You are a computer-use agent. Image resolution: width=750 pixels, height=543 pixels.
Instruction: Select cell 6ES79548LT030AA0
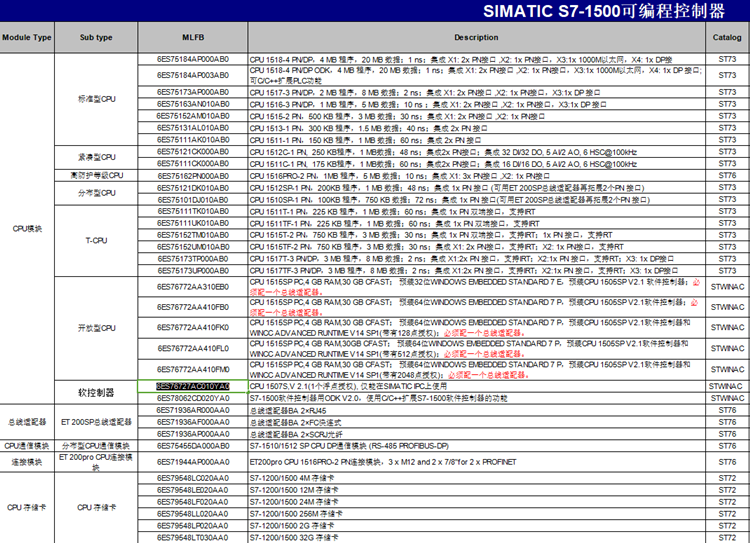193,538
